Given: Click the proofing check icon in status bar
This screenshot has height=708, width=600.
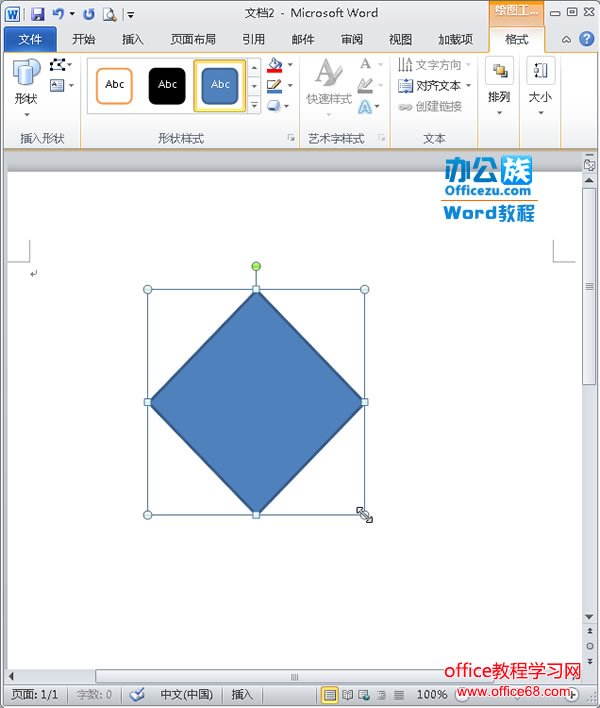Looking at the screenshot, I should tap(137, 694).
